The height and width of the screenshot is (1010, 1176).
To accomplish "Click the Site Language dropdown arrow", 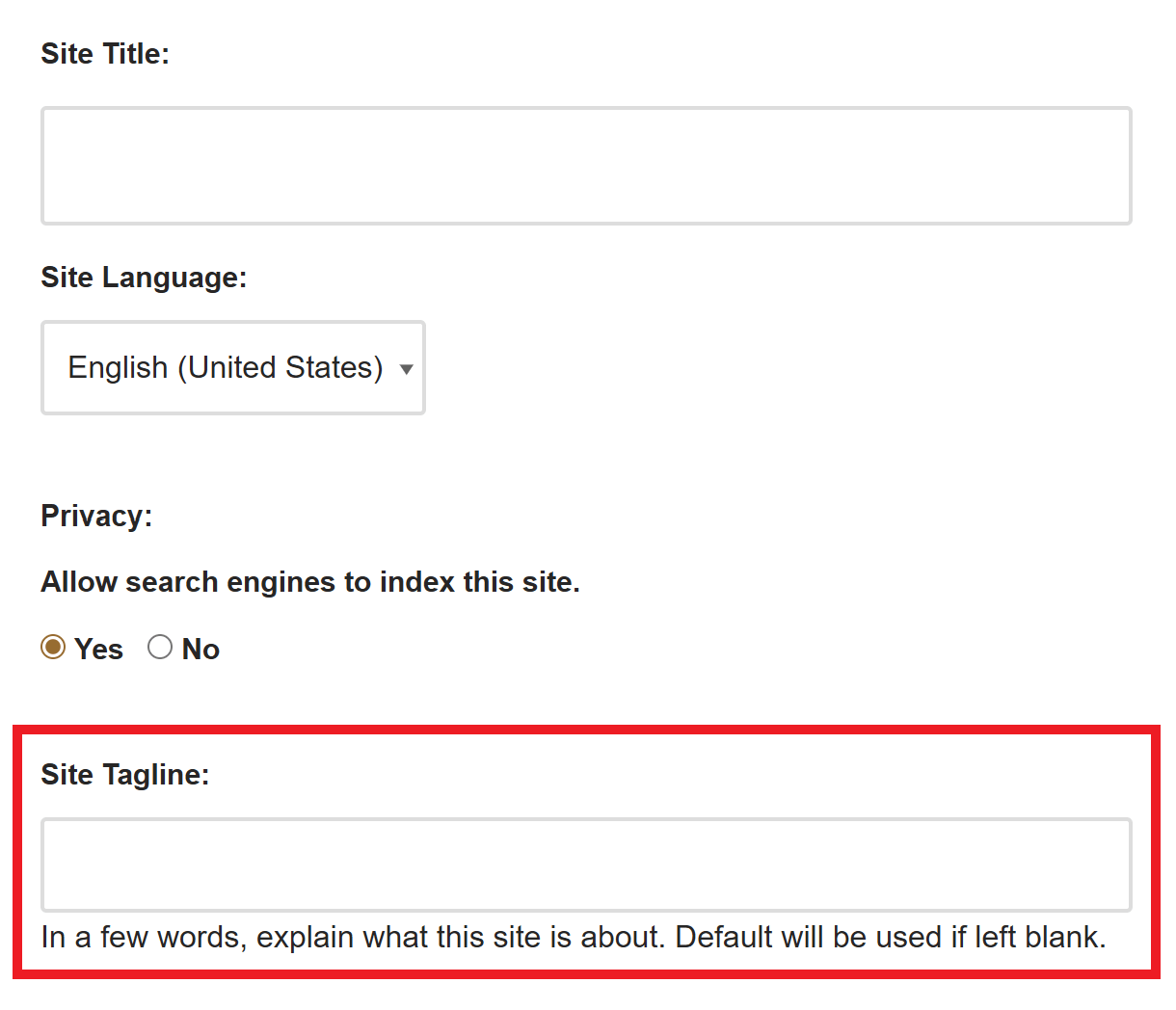I will tap(406, 369).
